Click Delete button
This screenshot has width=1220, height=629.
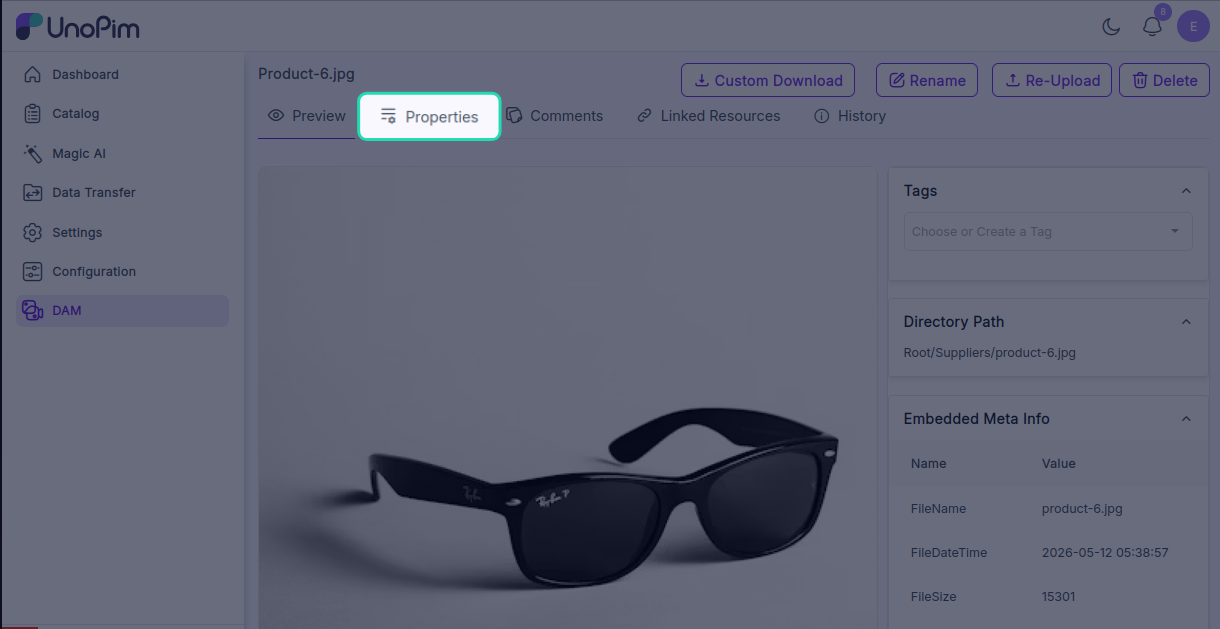tap(1164, 81)
